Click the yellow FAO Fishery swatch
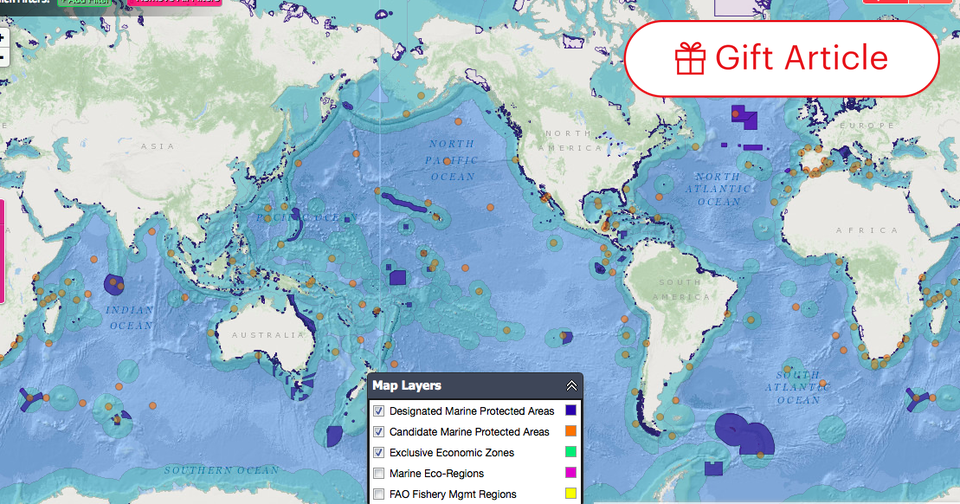 [571, 494]
